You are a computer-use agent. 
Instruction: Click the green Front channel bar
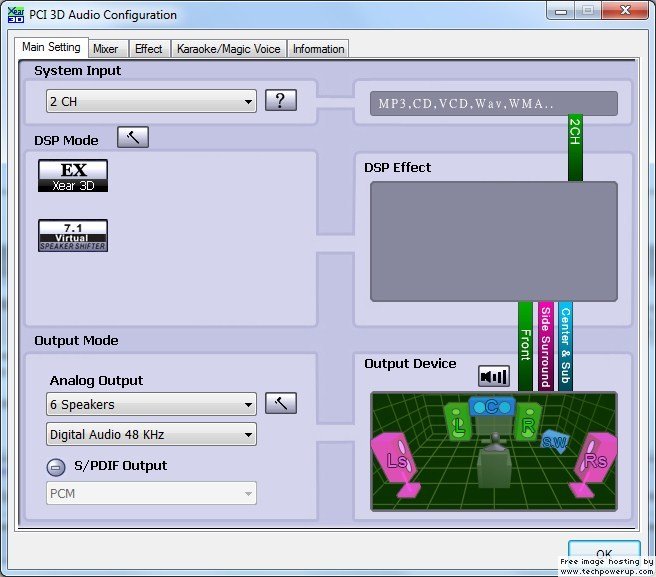point(525,346)
